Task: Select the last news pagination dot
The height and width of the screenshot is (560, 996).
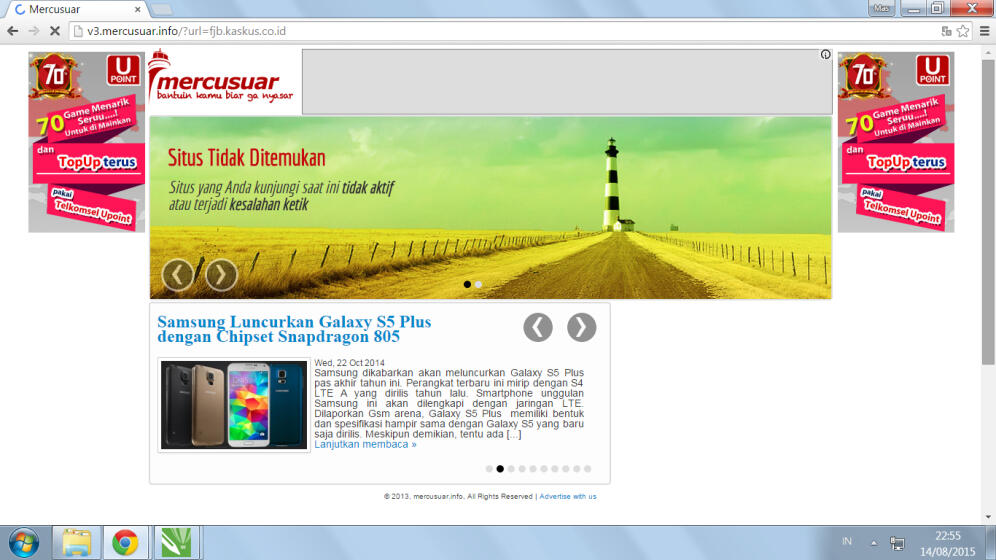Action: pyautogui.click(x=588, y=469)
